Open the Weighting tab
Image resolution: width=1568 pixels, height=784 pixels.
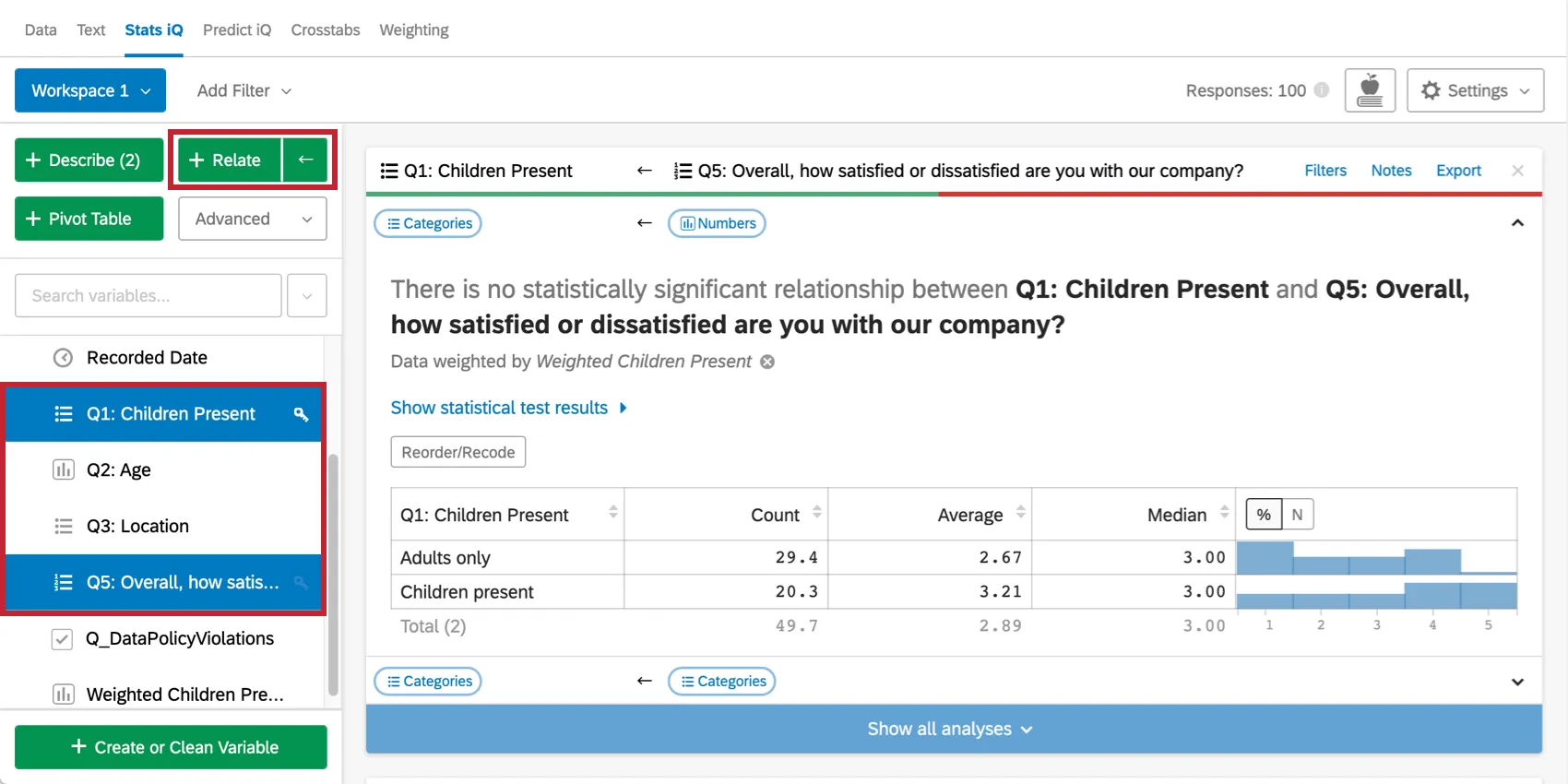413,30
